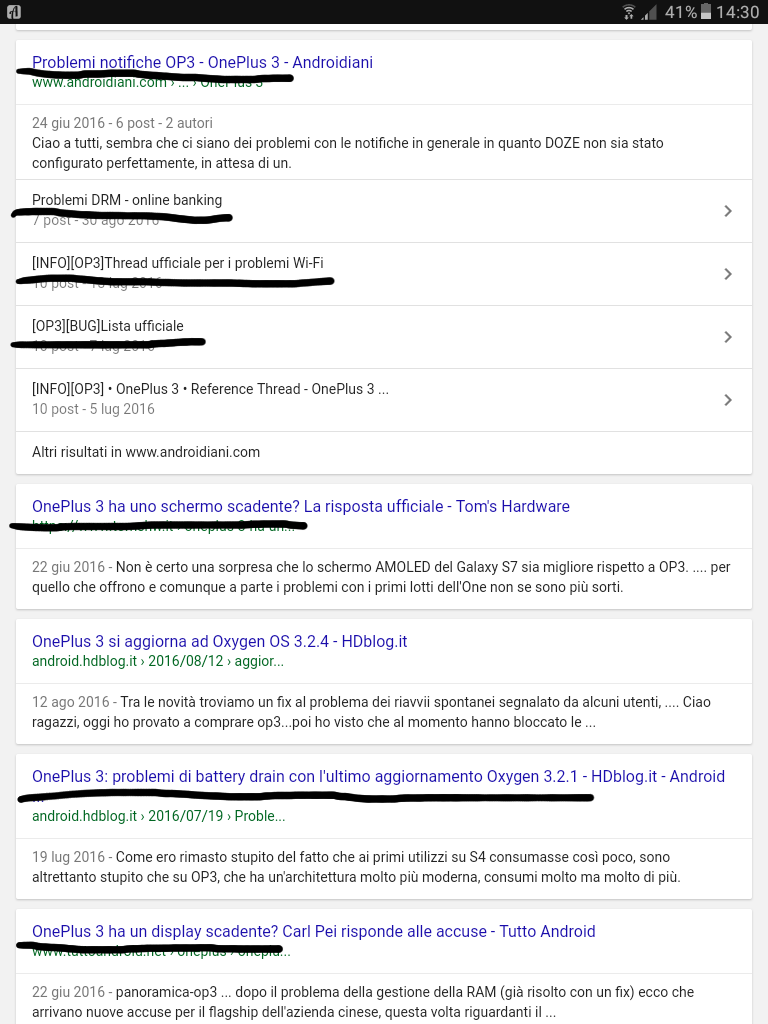The width and height of the screenshot is (768, 1024).
Task: Open 'Problemi notifiche OP3 - Androidiani' result
Action: coord(202,63)
